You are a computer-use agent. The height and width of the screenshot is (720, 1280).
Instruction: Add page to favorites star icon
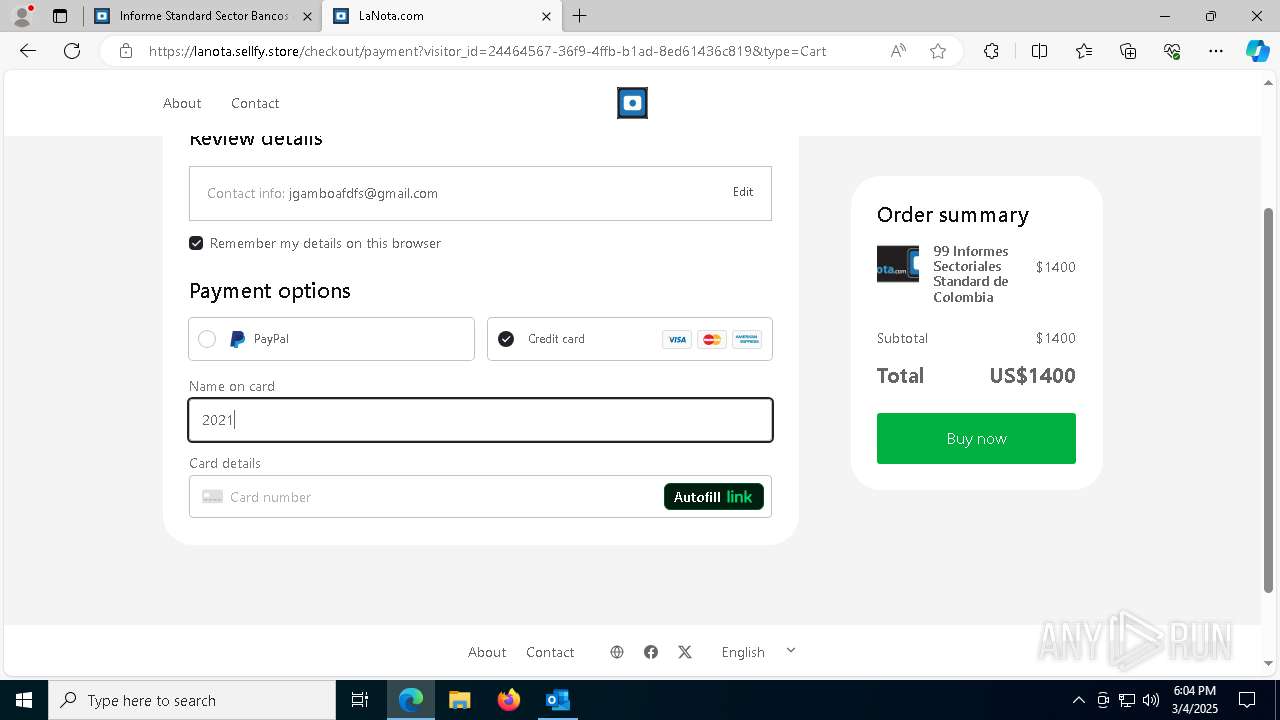coord(938,51)
